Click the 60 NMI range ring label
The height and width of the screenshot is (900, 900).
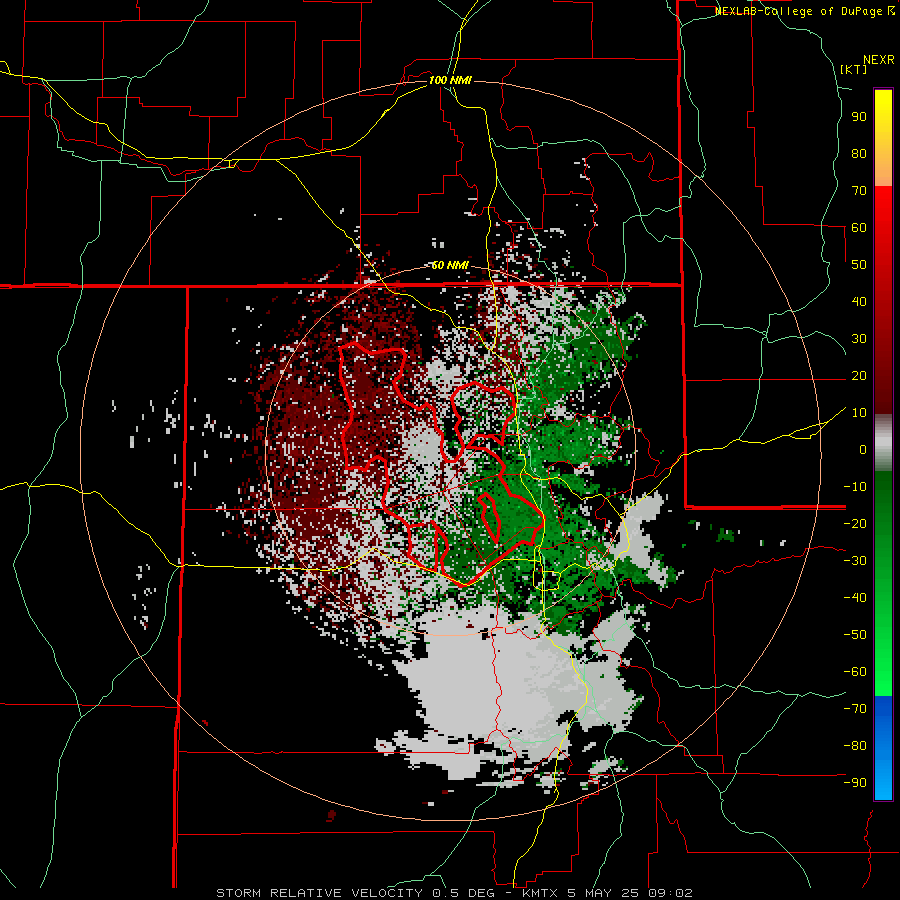449,265
